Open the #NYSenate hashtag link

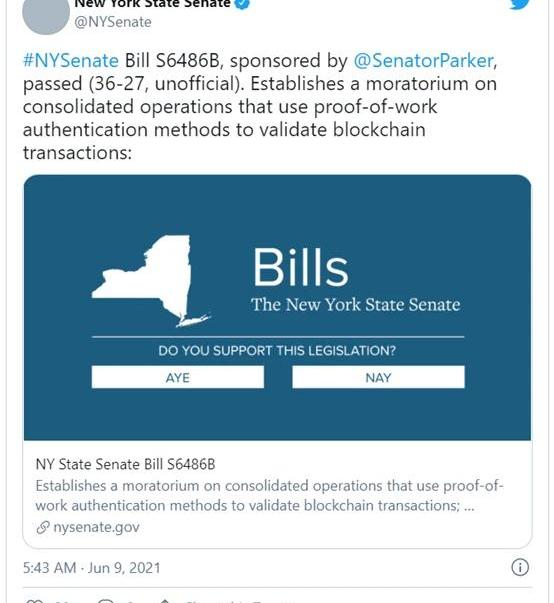tap(71, 61)
